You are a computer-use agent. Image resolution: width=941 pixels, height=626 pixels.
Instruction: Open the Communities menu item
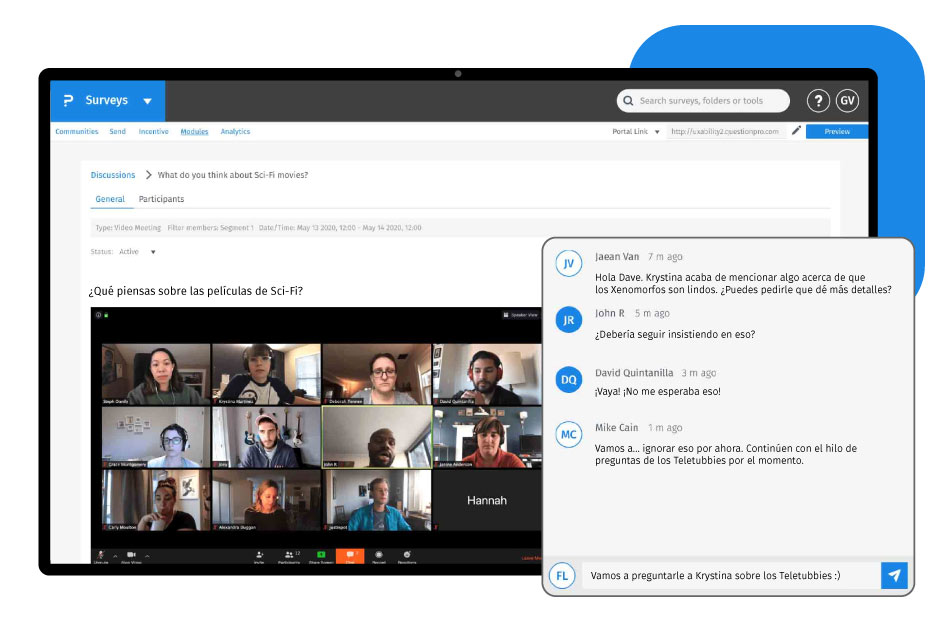(77, 131)
